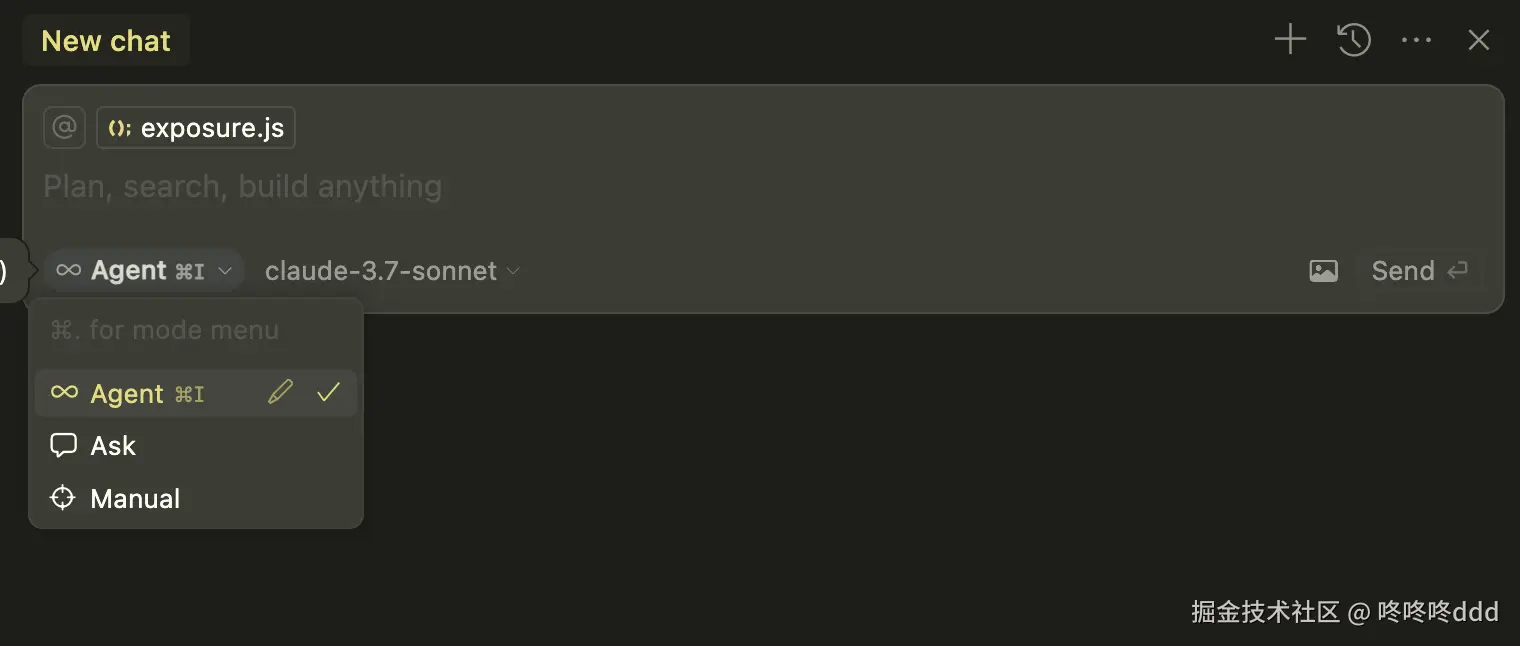Screen dimensions: 1520x646
Task: Click the @ add context icon
Action: (64, 128)
